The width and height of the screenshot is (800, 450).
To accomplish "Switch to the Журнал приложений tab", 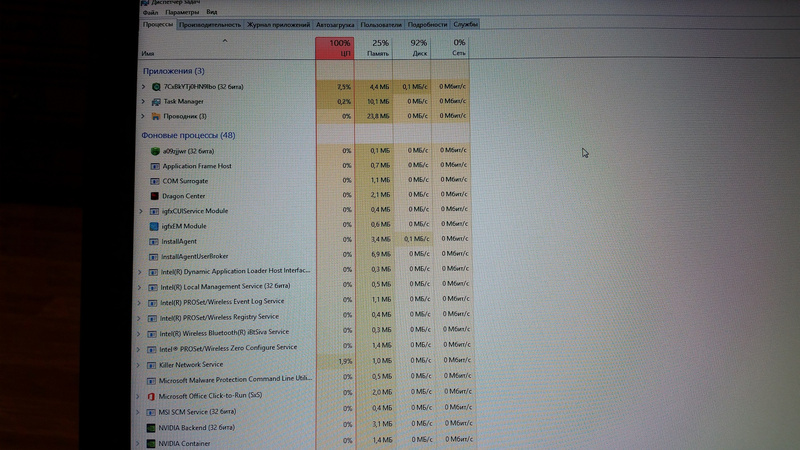I will coord(278,24).
